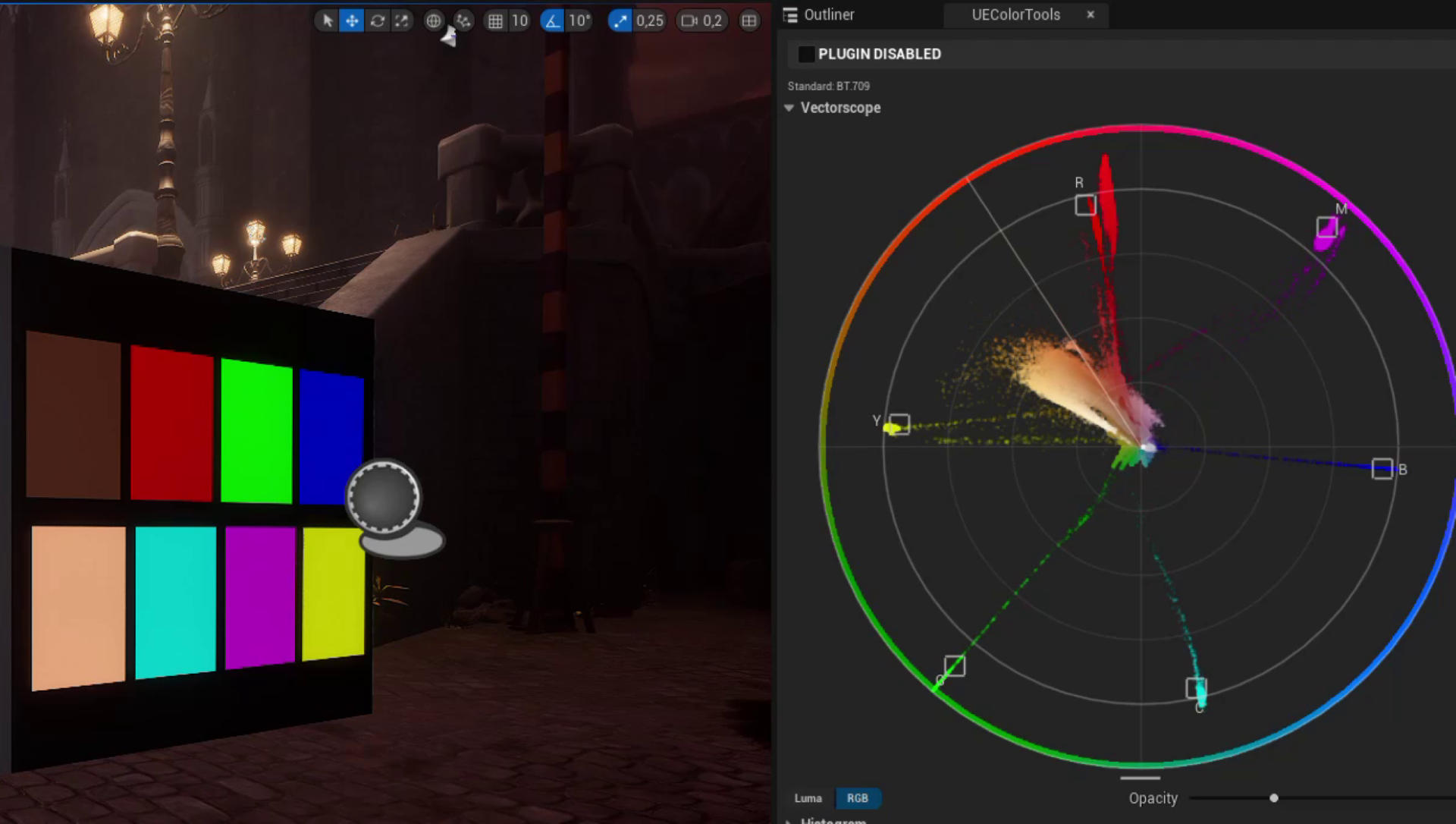The width and height of the screenshot is (1456, 824).
Task: Choose the Rotate tool
Action: pos(377,20)
